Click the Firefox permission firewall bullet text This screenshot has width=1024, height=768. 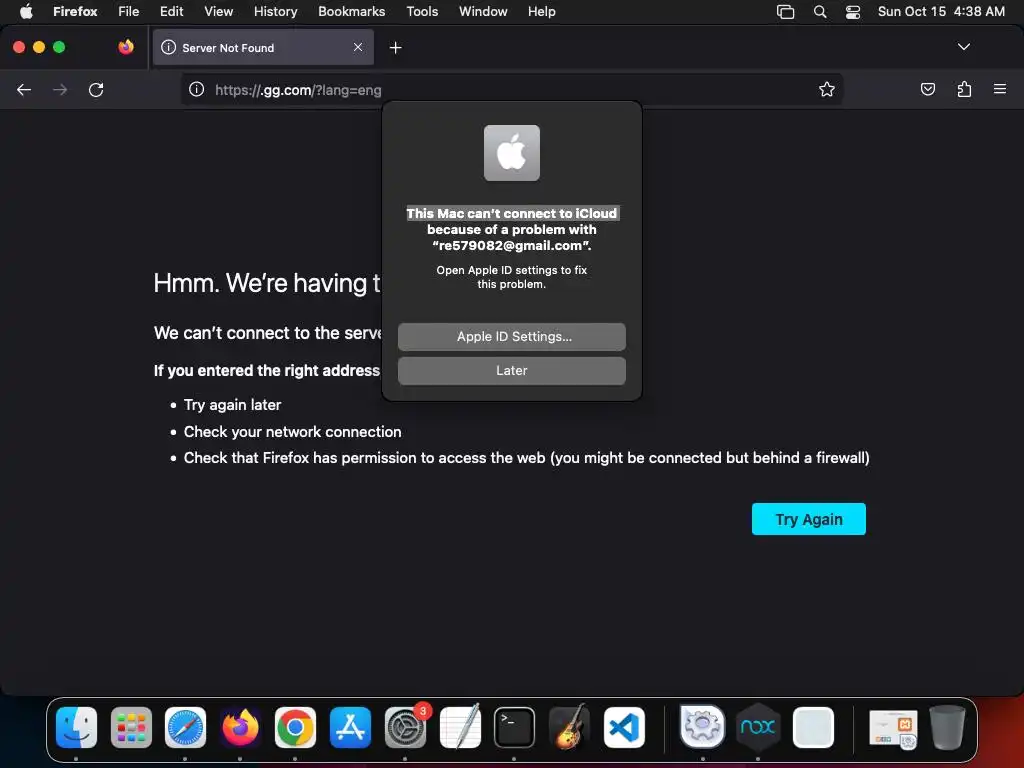[x=526, y=458]
